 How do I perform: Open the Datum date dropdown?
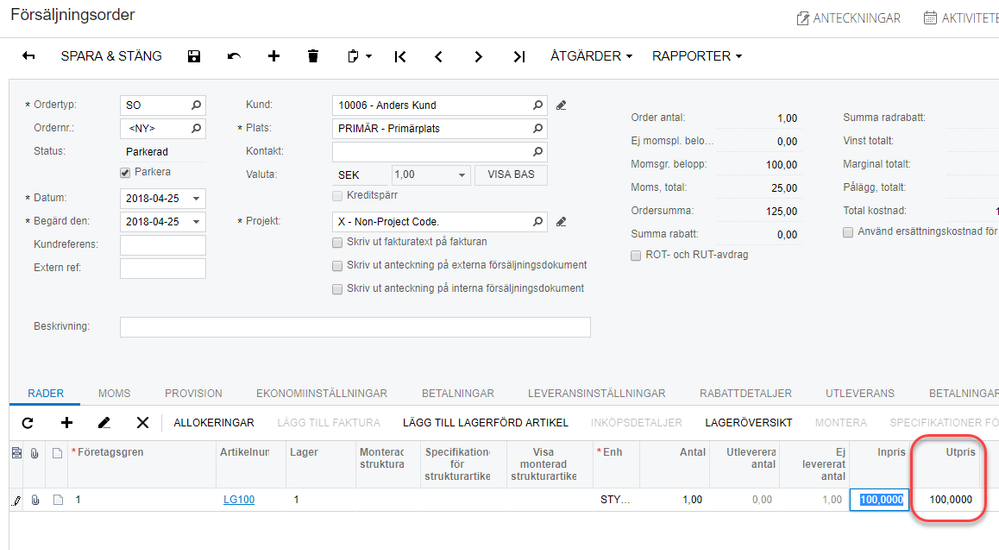pyautogui.click(x=196, y=198)
